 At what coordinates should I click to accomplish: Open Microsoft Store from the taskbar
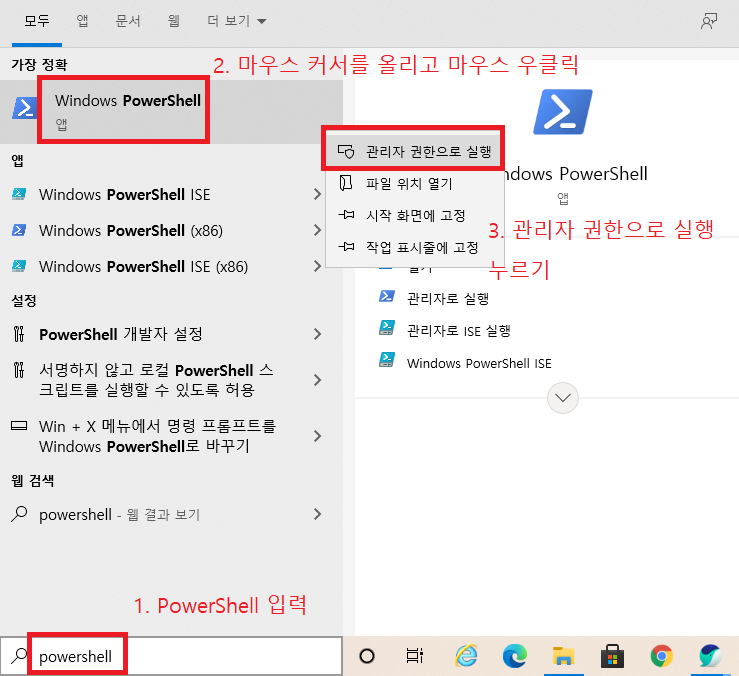[612, 656]
